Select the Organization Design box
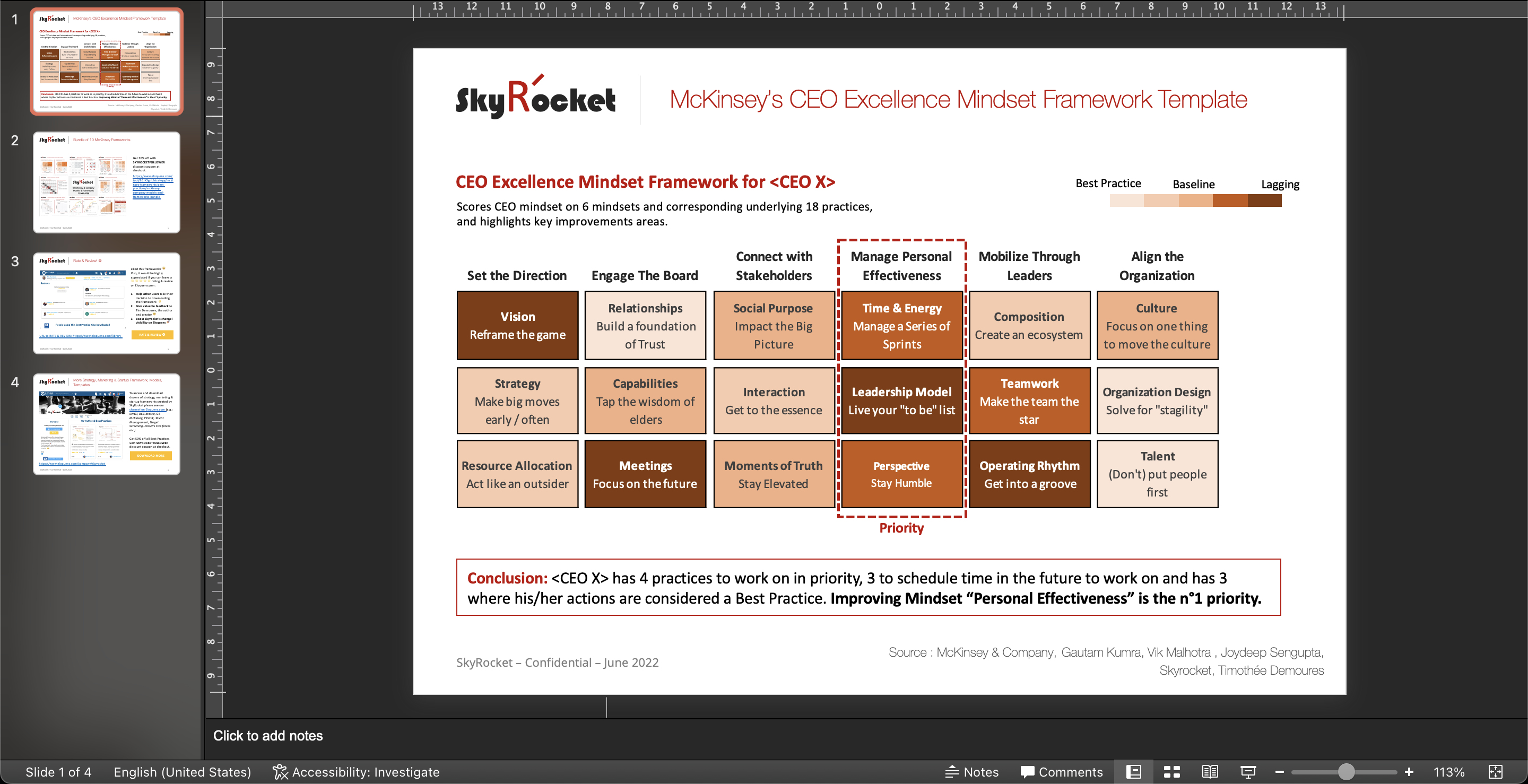The height and width of the screenshot is (784, 1528). [x=1157, y=401]
